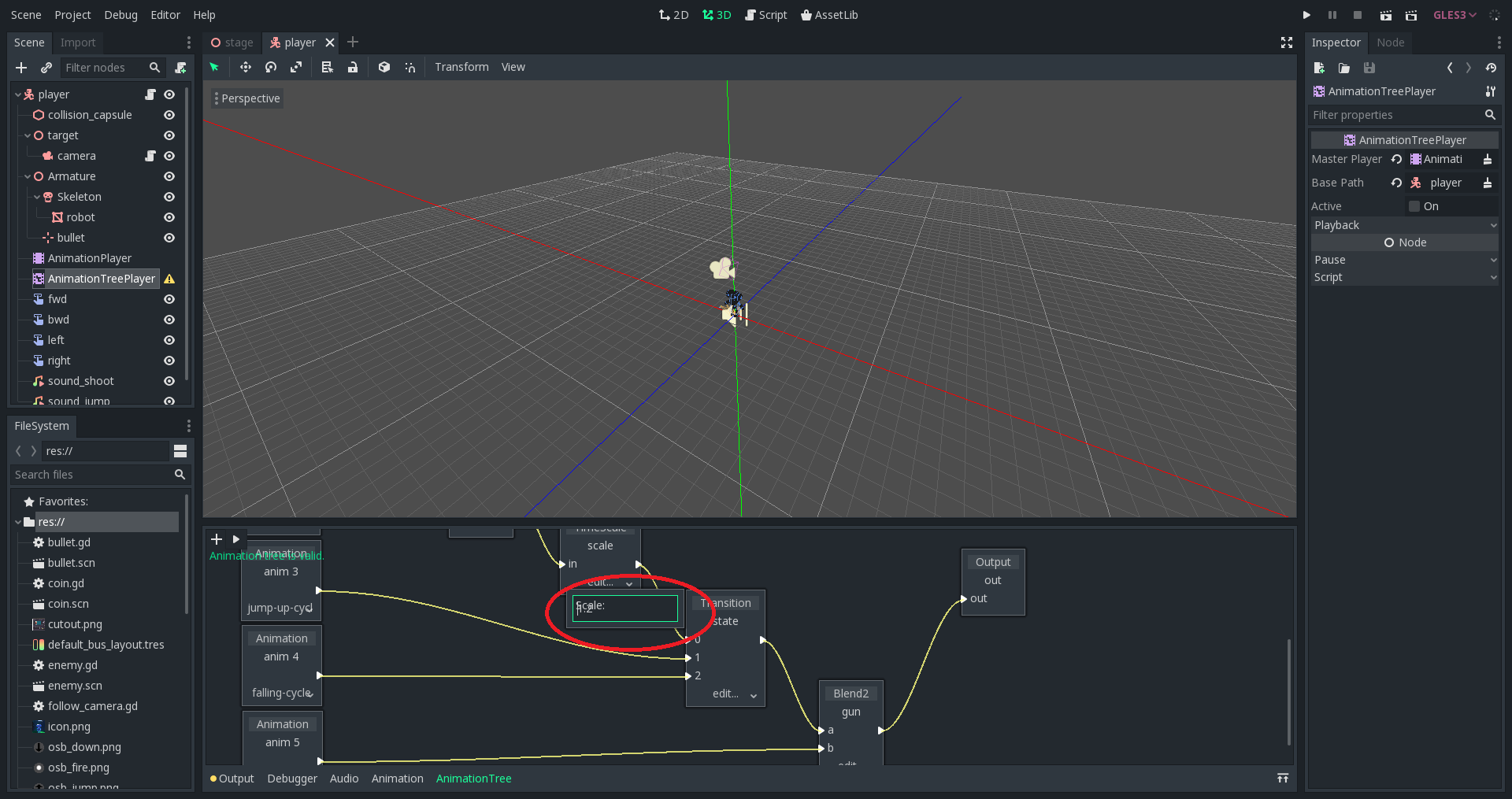Toggle lock selected node with the padlock icon
Viewport: 1512px width, 799px height.
click(353, 67)
